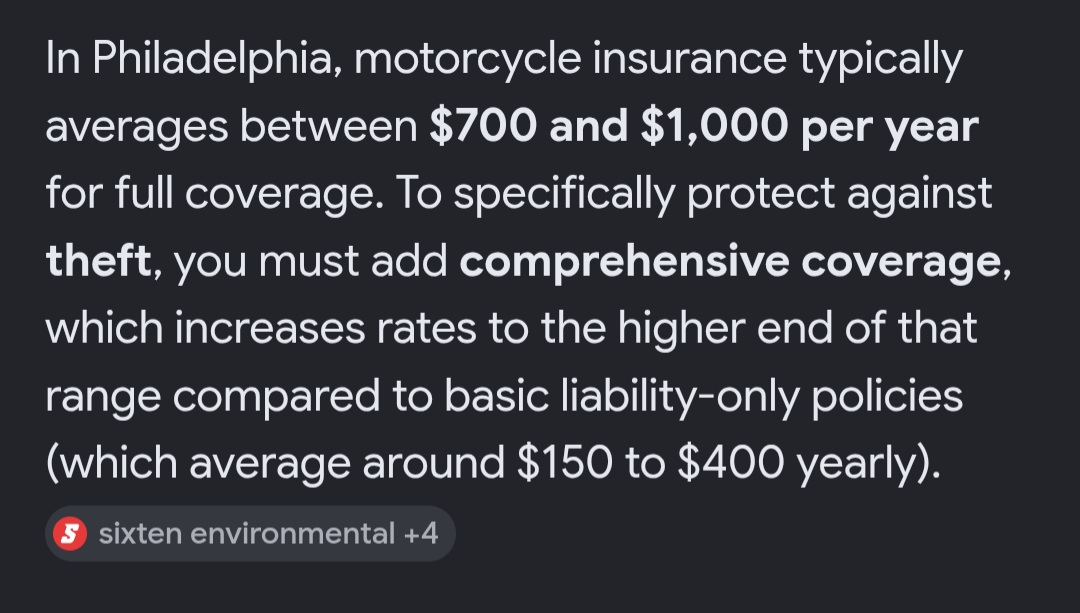Click the word "specifically" in third line
Image resolution: width=1080 pixels, height=613 pixels.
tap(564, 194)
